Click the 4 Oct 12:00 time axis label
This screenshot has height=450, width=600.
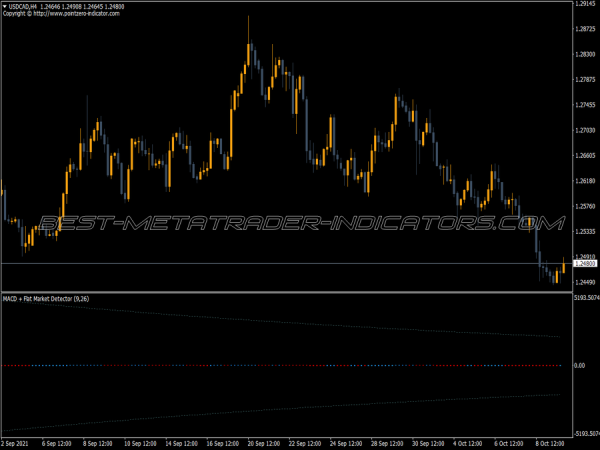(468, 444)
